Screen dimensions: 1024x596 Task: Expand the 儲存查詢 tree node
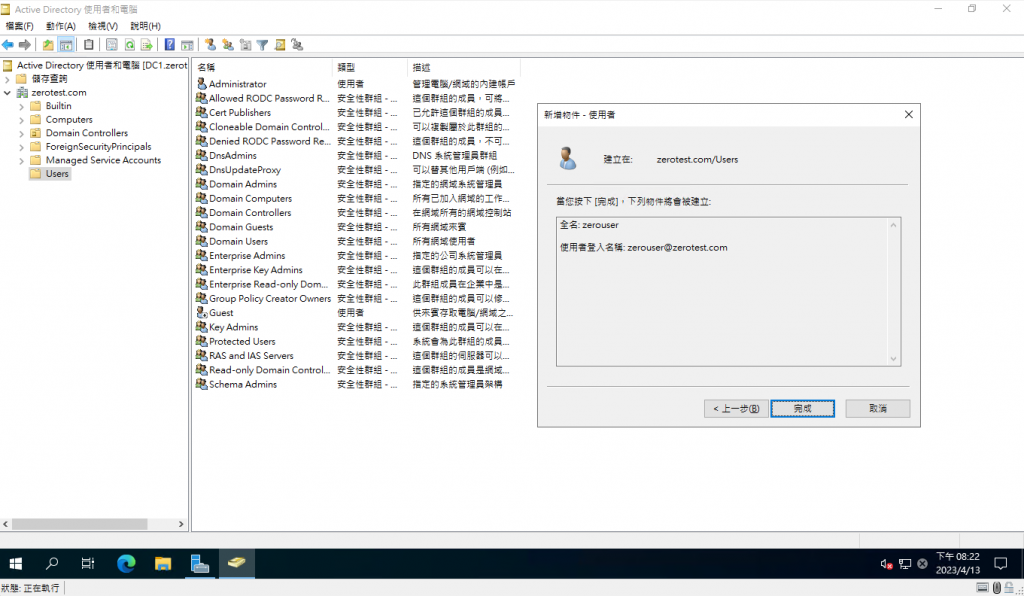coord(7,79)
